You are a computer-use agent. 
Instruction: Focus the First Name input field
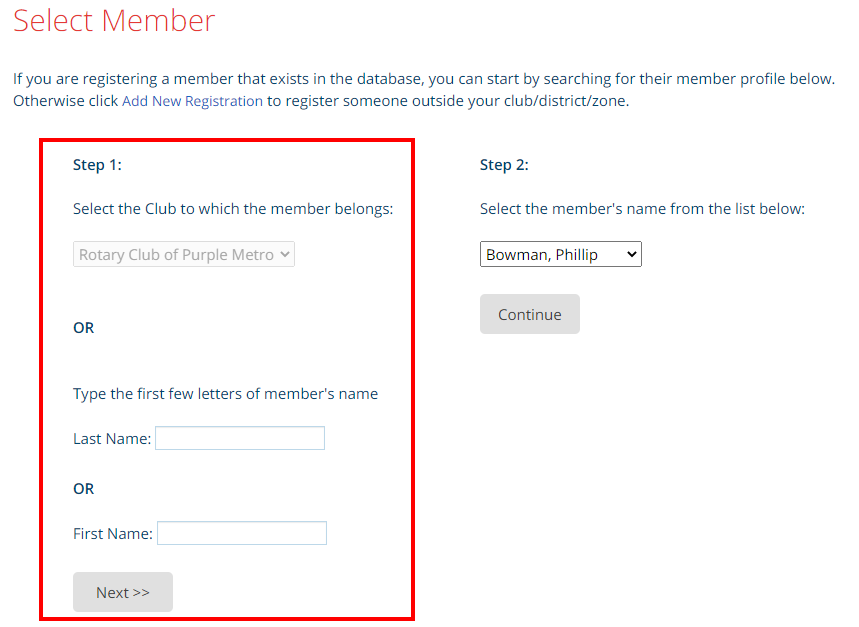241,533
